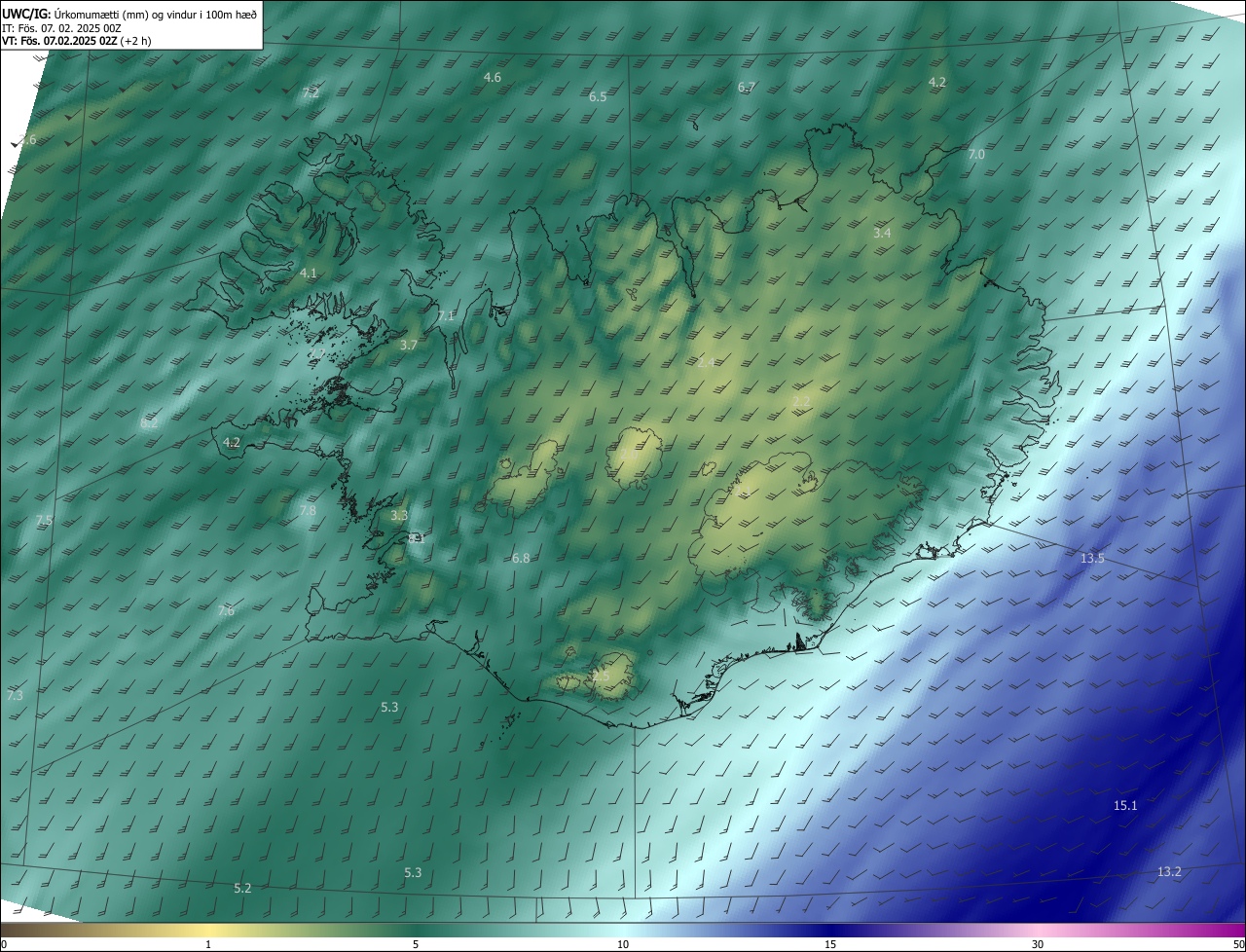Viewport: 1246px width, 952px height.
Task: Click the '10' tick on the color scale
Action: (x=623, y=944)
